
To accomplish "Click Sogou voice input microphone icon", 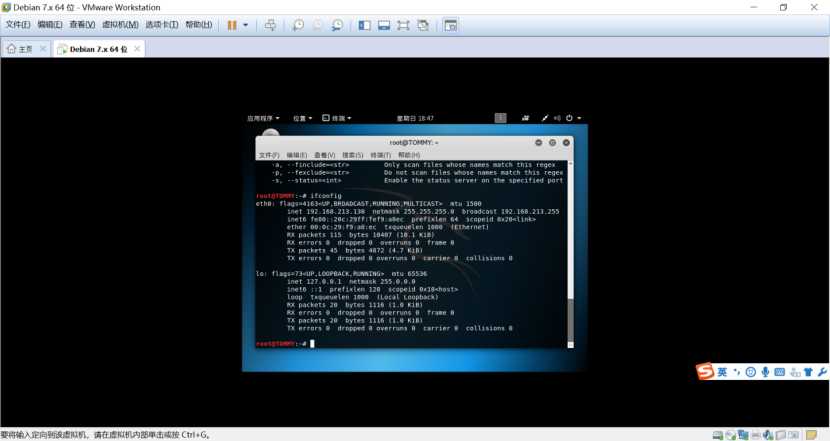I will click(x=765, y=372).
